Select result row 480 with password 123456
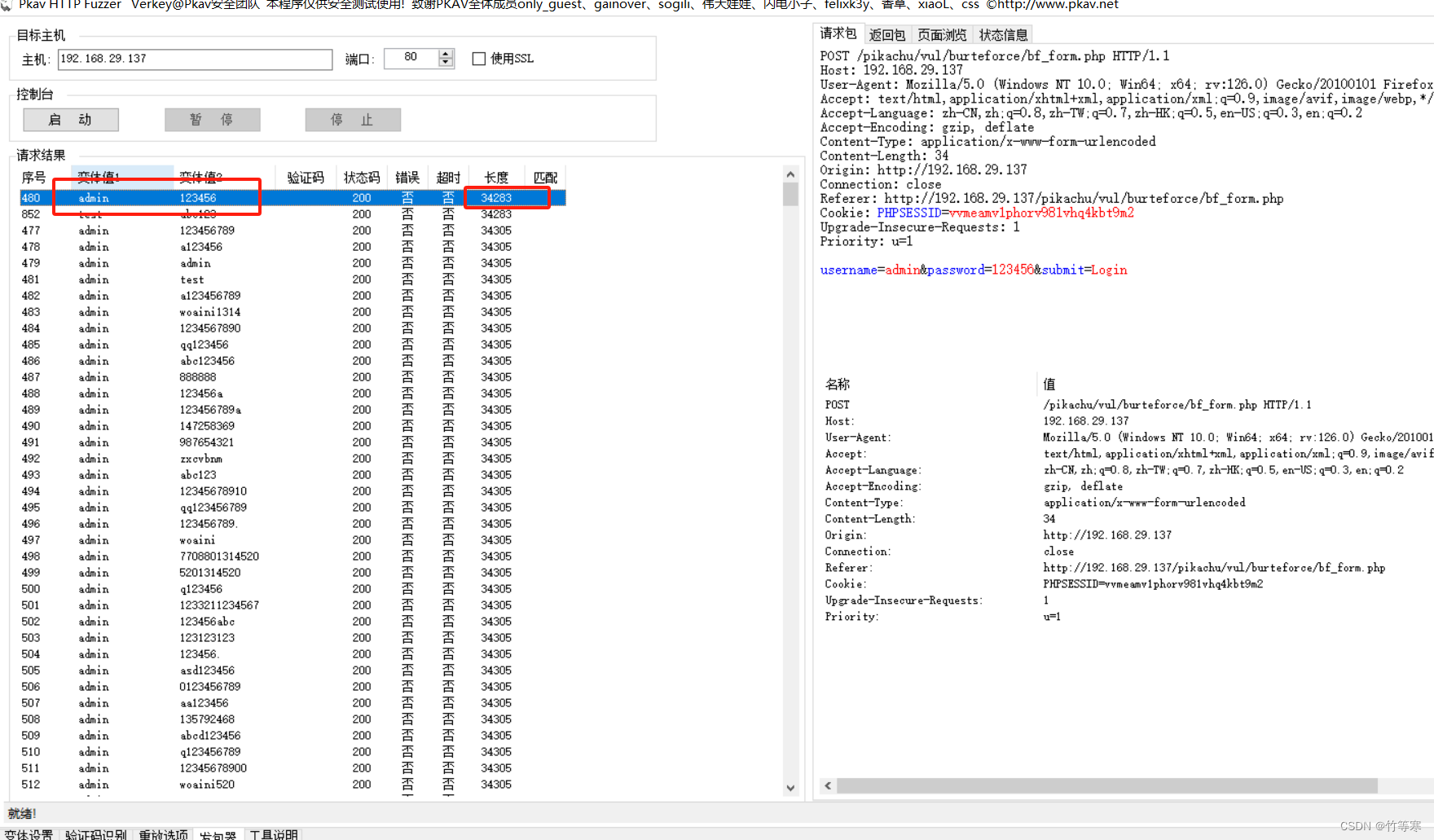 coord(292,198)
